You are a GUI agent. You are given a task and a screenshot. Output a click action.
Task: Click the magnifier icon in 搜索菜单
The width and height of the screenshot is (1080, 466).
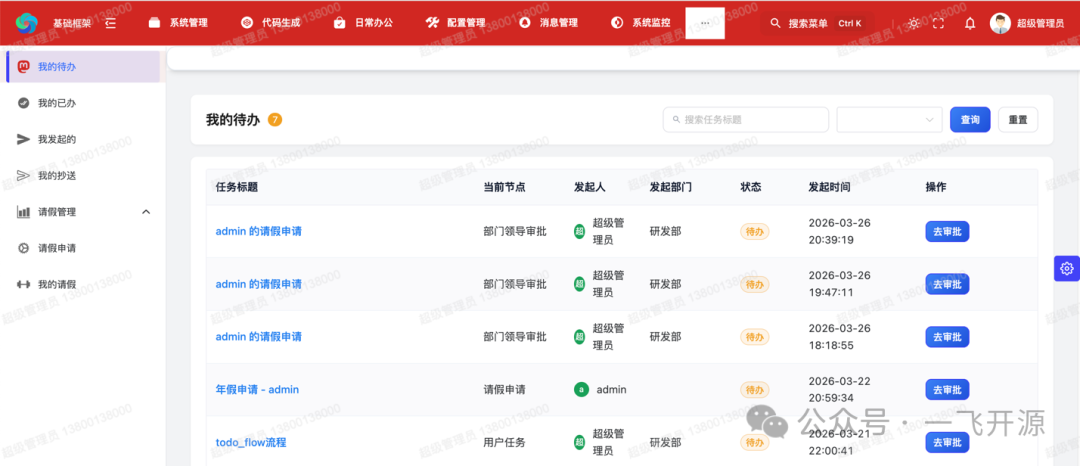click(x=776, y=23)
